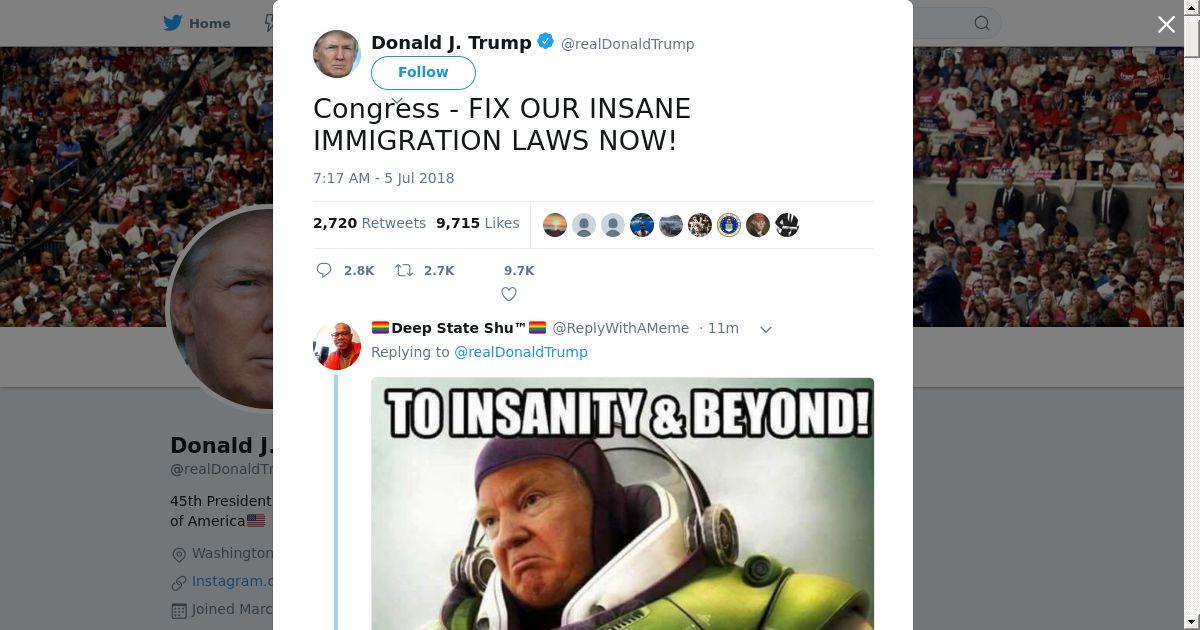Close the tweet overlay with X
The width and height of the screenshot is (1200, 630).
[1166, 24]
